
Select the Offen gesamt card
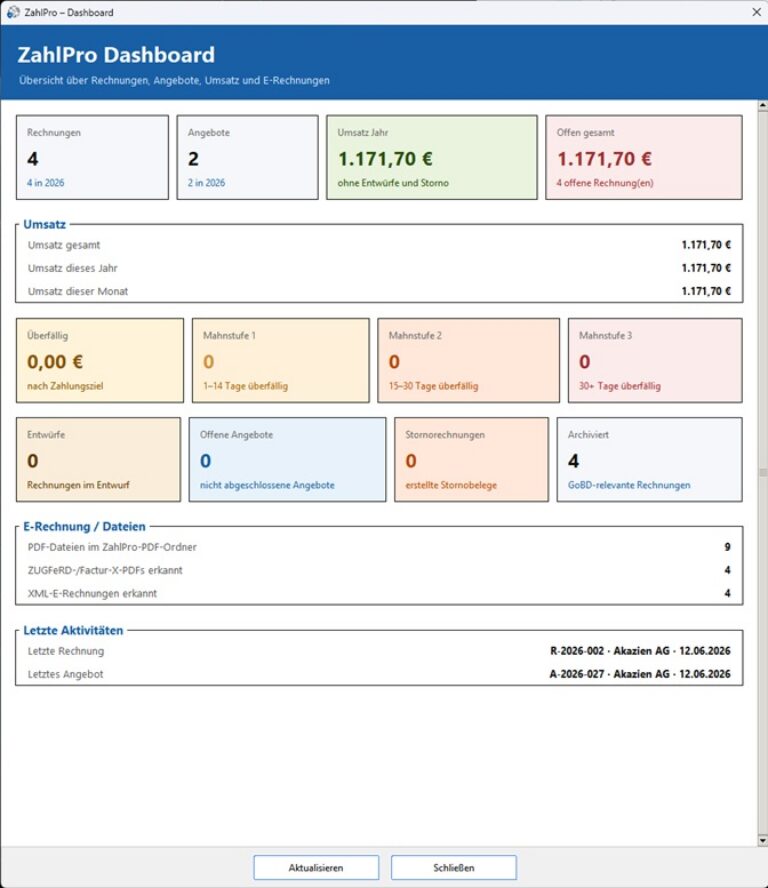[x=643, y=157]
